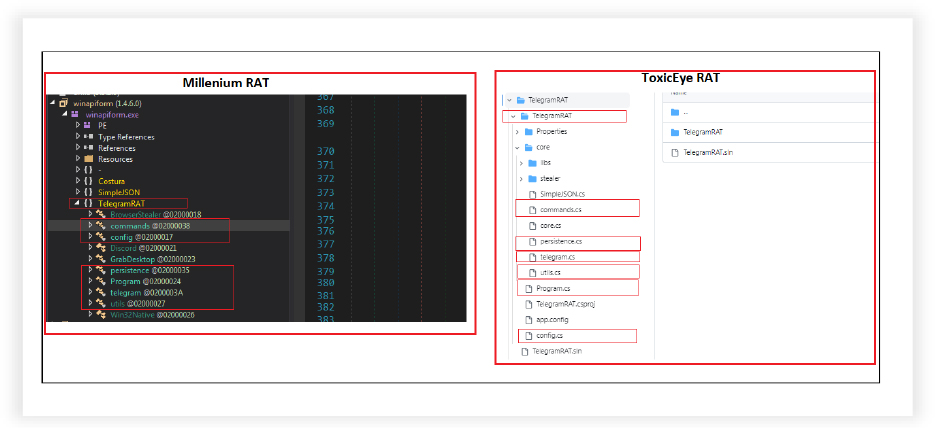Expand the persistence @02000035 class arrow
The width and height of the screenshot is (935, 428).
(x=91, y=271)
